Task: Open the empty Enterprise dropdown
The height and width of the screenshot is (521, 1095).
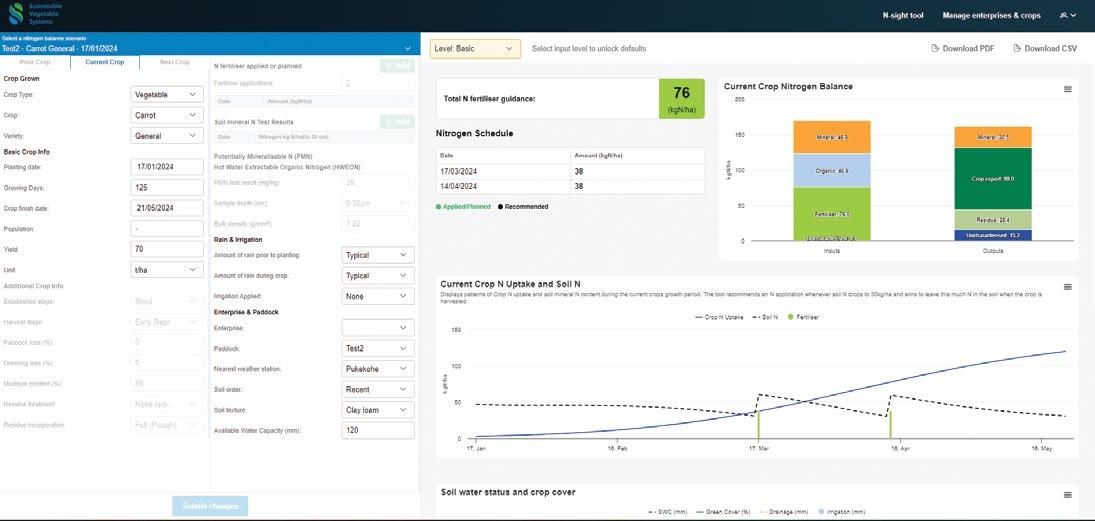Action: pos(378,328)
